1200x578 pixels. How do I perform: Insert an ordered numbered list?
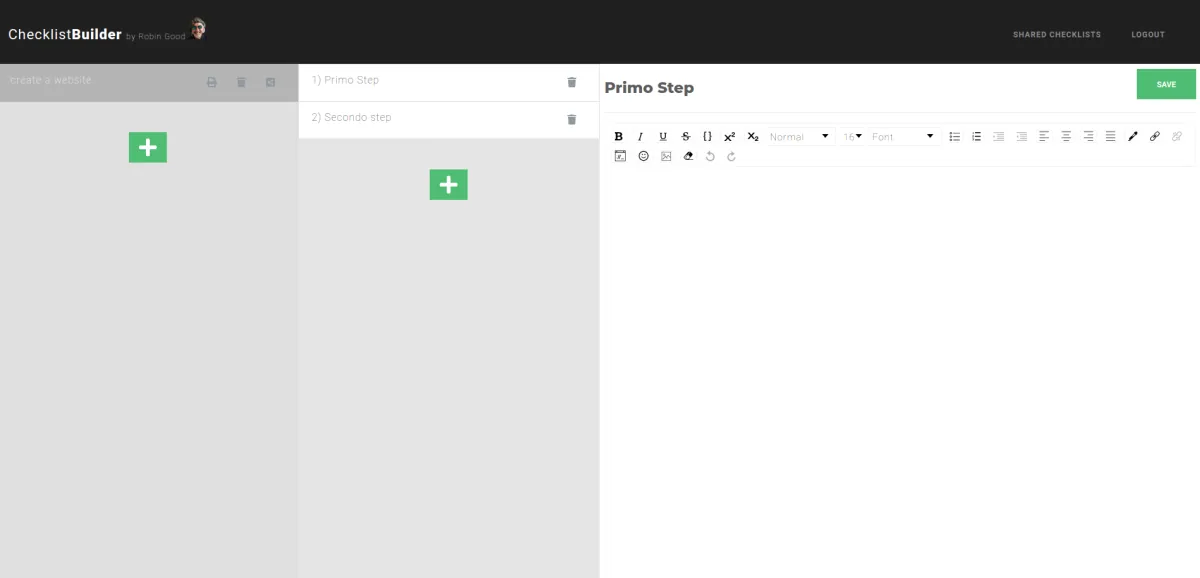pyautogui.click(x=976, y=136)
